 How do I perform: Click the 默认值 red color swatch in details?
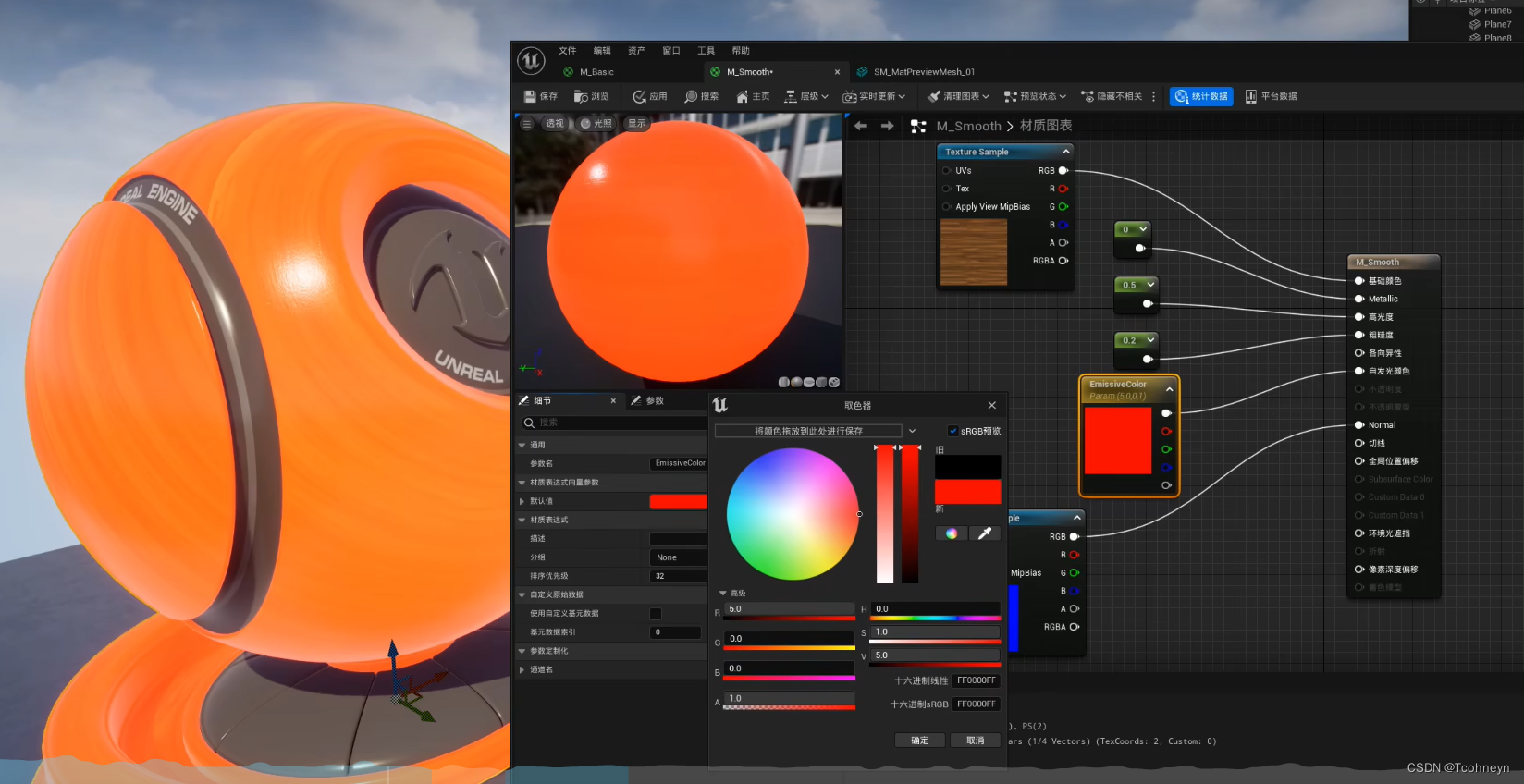point(679,501)
